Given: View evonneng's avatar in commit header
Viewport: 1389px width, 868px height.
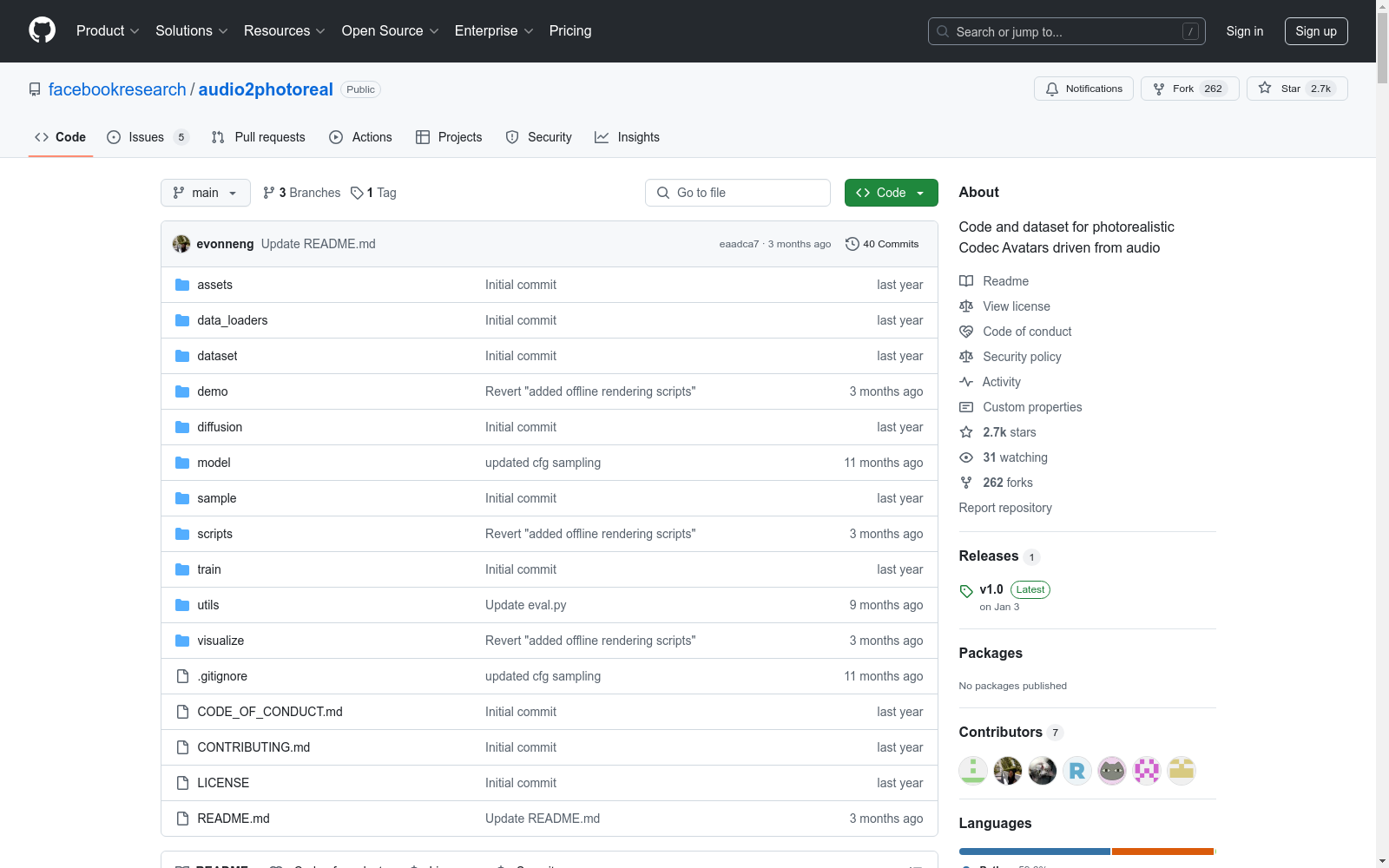Looking at the screenshot, I should point(181,244).
